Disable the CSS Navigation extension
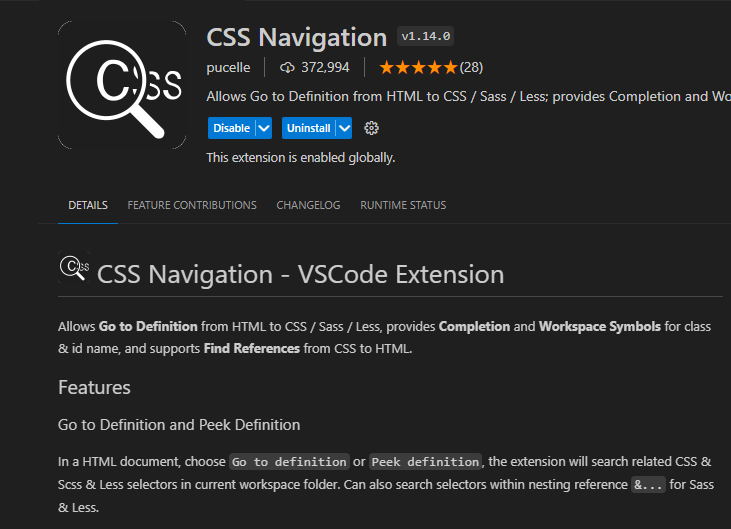 (x=232, y=128)
